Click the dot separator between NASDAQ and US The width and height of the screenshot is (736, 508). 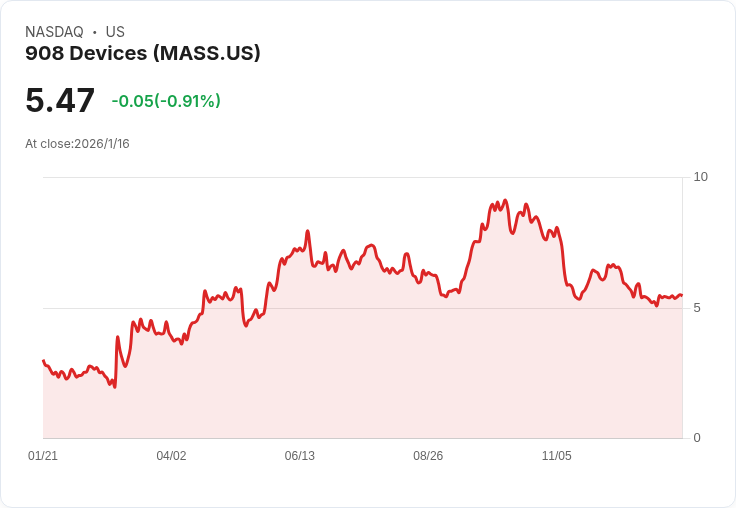[94, 32]
